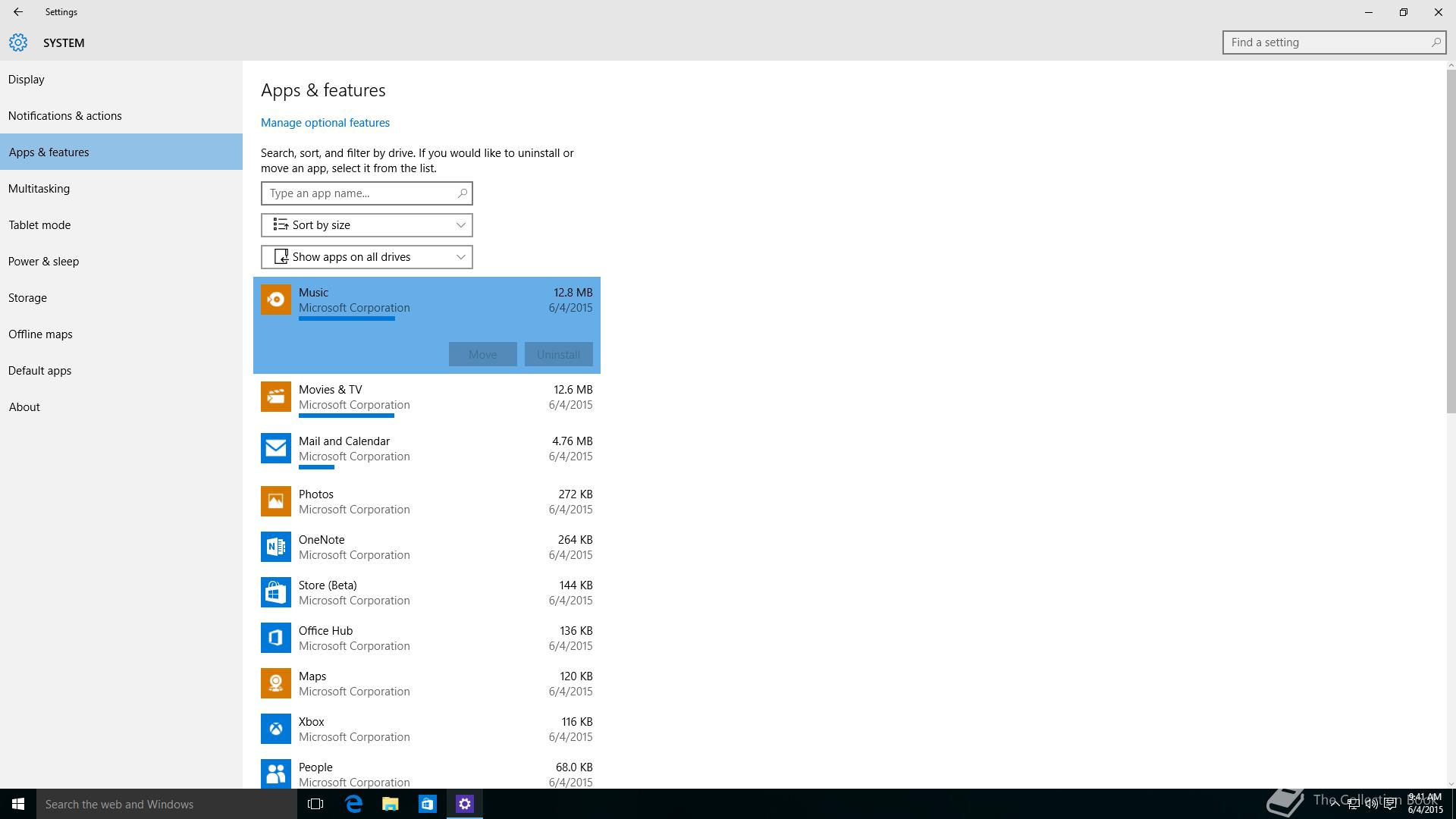
Task: Click the Xbox app icon
Action: point(276,729)
